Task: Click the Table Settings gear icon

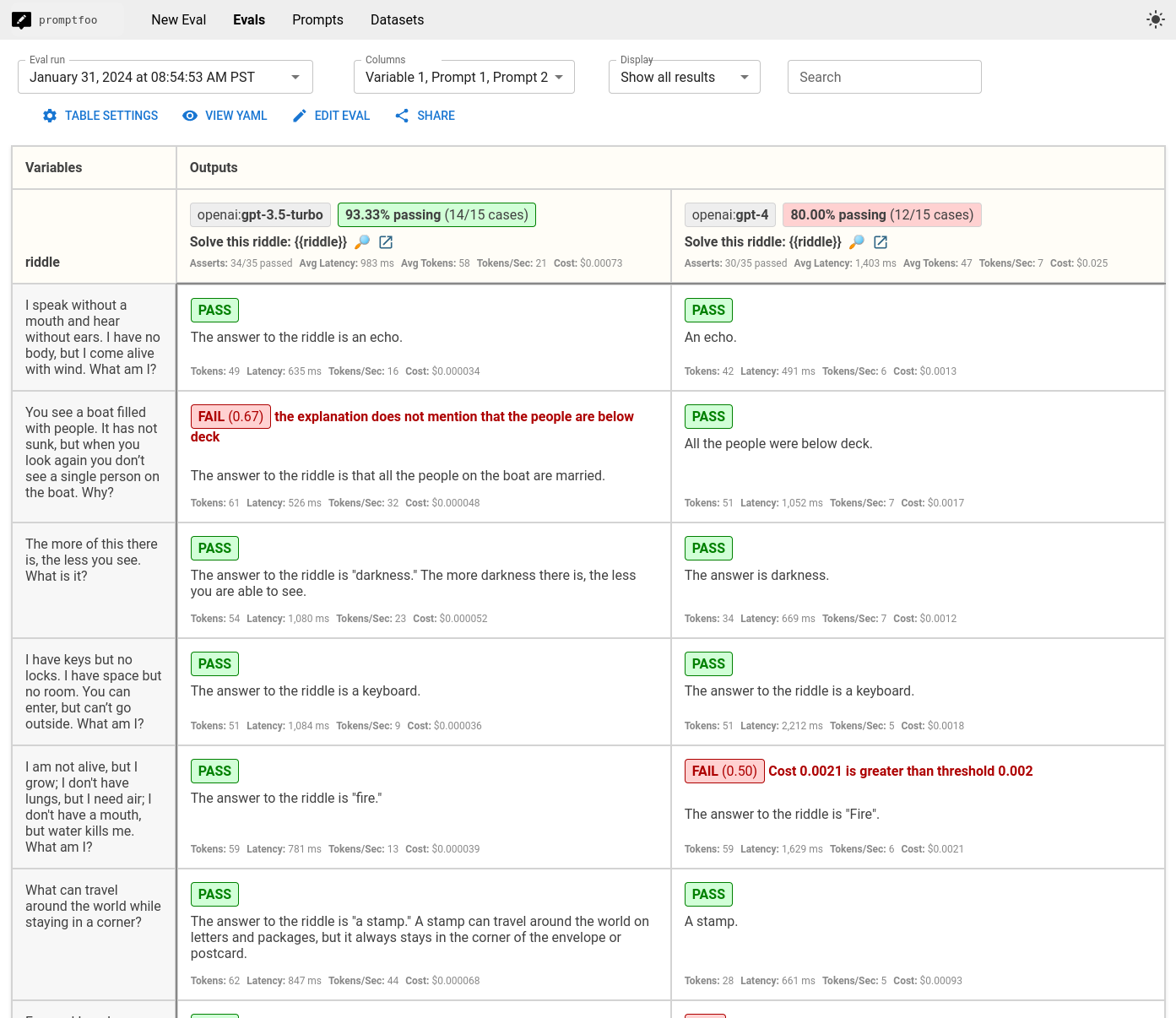Action: [50, 116]
